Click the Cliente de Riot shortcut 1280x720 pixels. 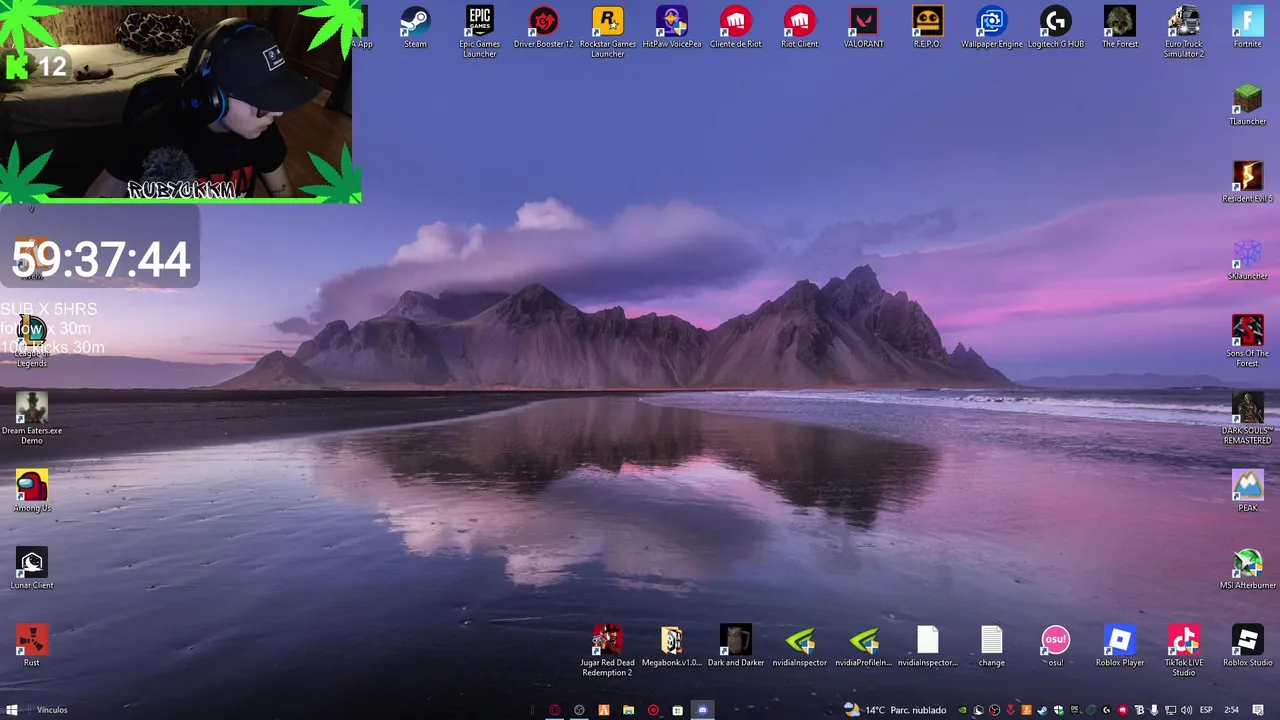736,27
